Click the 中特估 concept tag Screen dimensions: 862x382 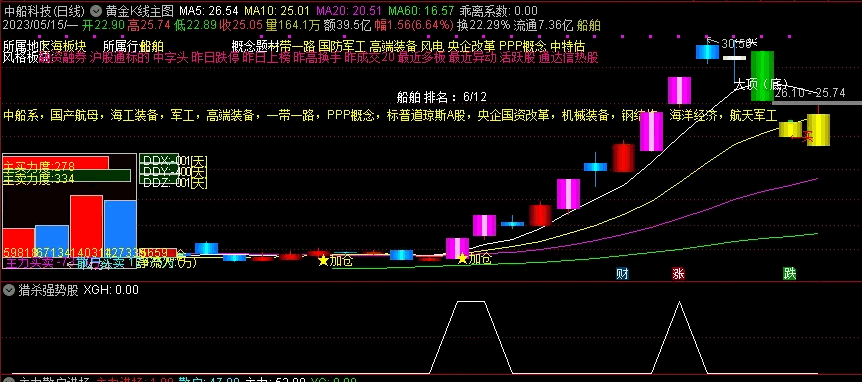tap(567, 46)
